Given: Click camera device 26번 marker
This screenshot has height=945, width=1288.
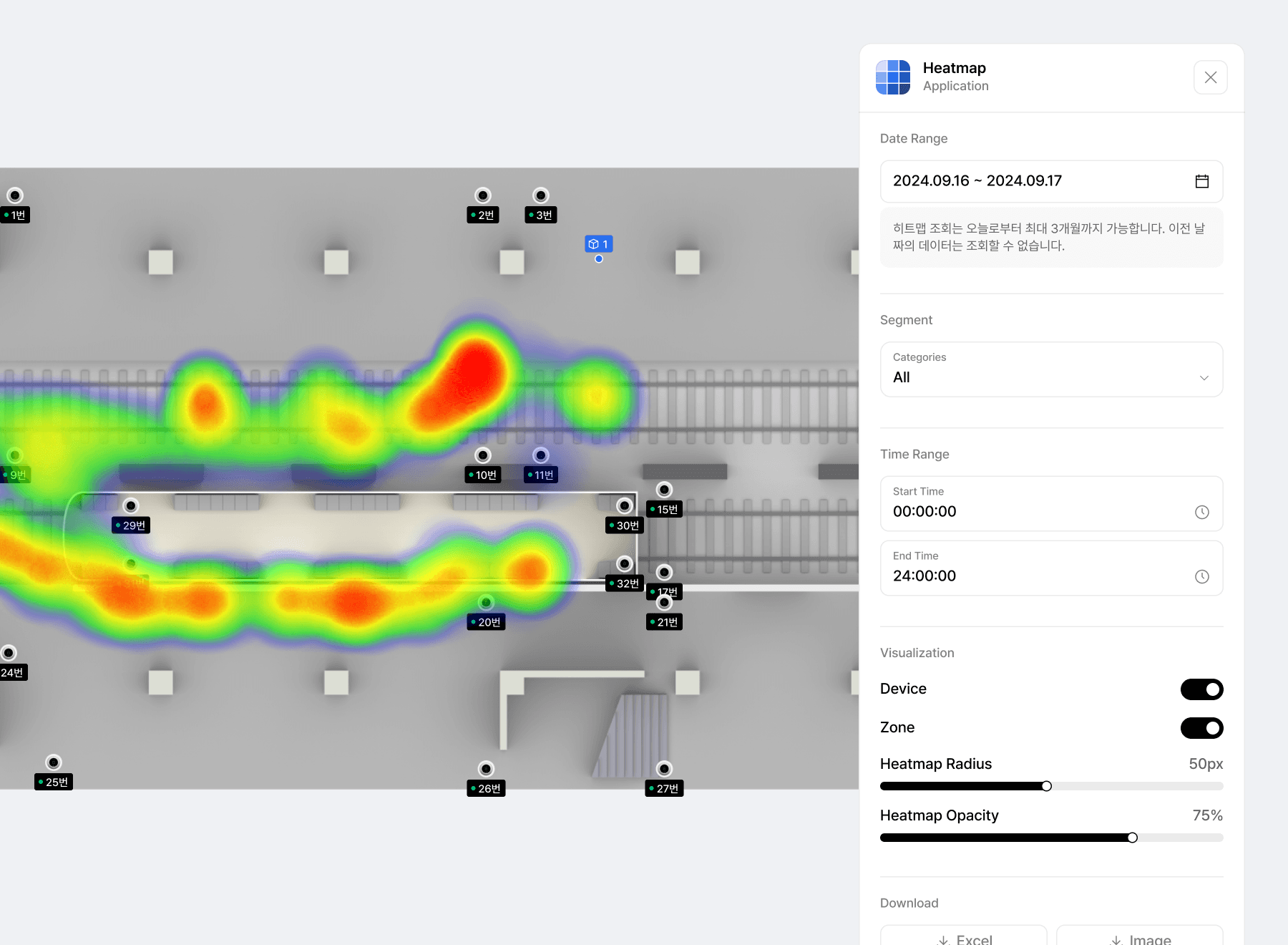Looking at the screenshot, I should click(486, 770).
